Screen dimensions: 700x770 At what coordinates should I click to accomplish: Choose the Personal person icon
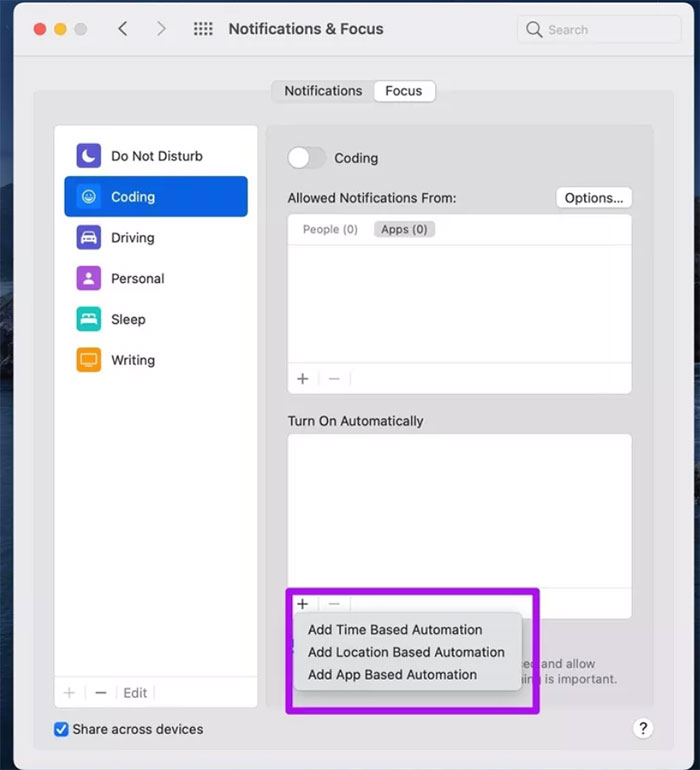(x=89, y=279)
